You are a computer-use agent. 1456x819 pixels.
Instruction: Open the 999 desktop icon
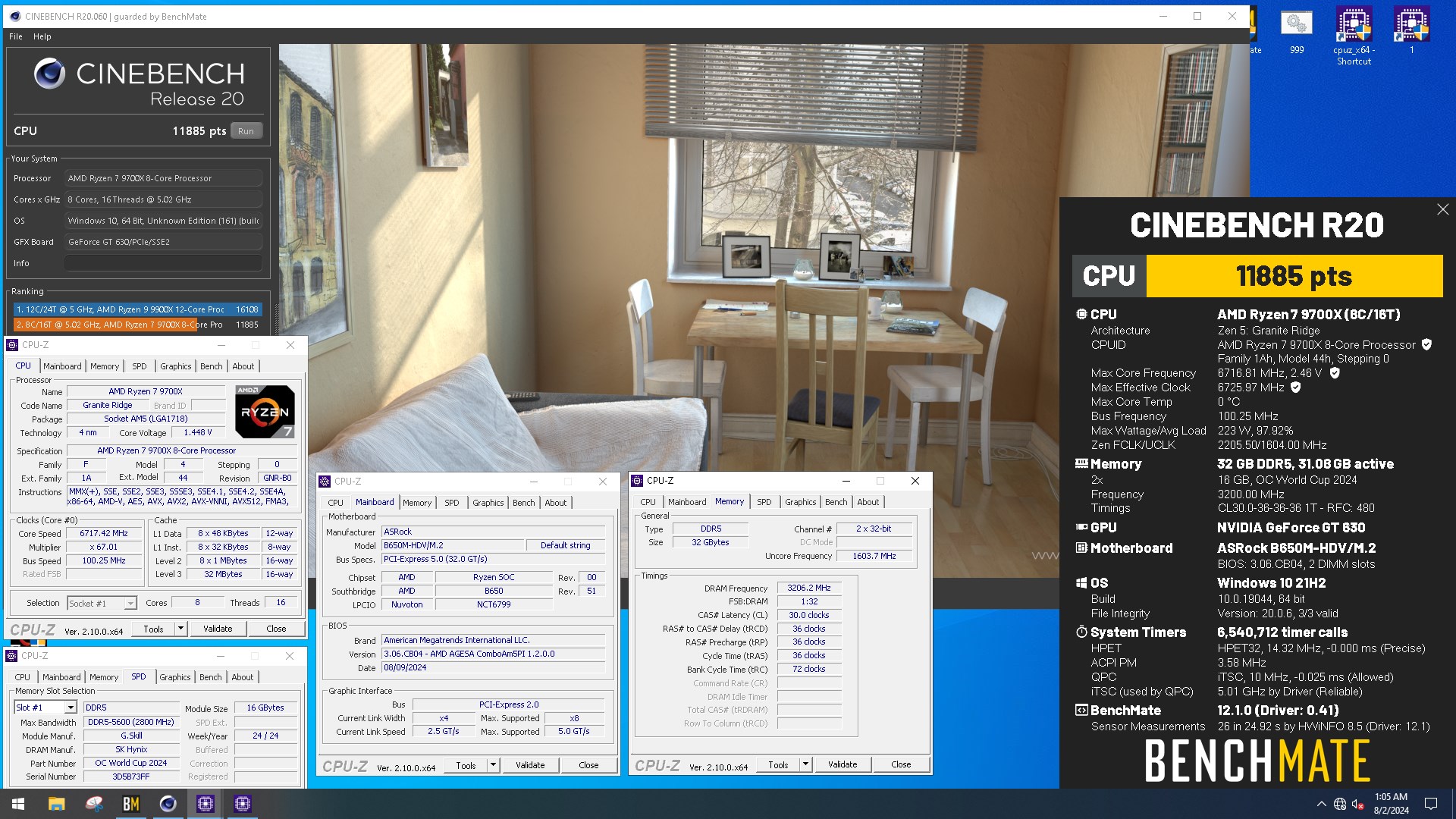[1297, 33]
